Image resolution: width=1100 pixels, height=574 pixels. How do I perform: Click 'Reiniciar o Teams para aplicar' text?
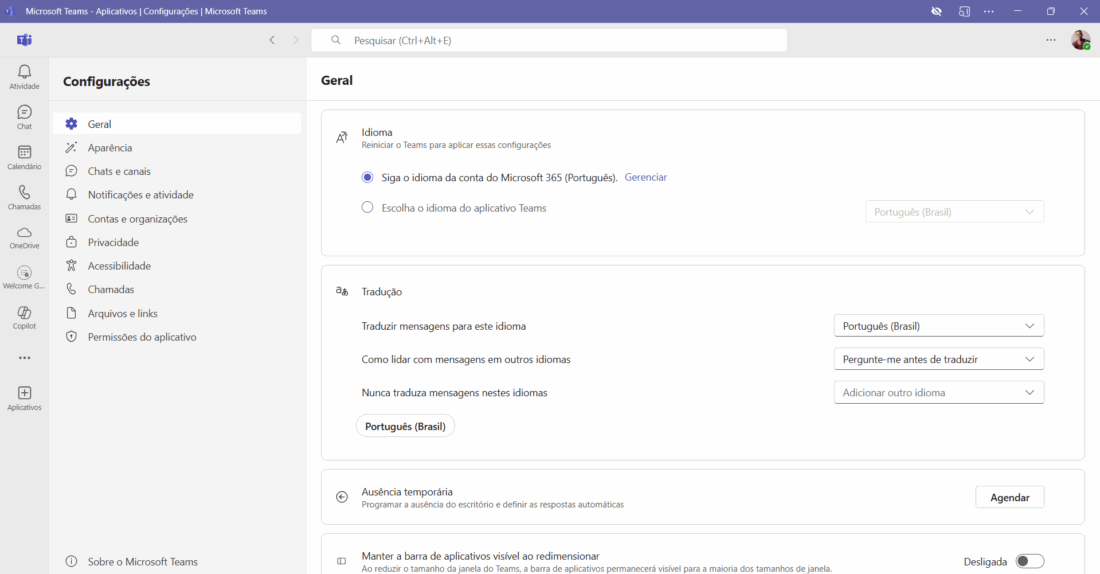tap(456, 145)
